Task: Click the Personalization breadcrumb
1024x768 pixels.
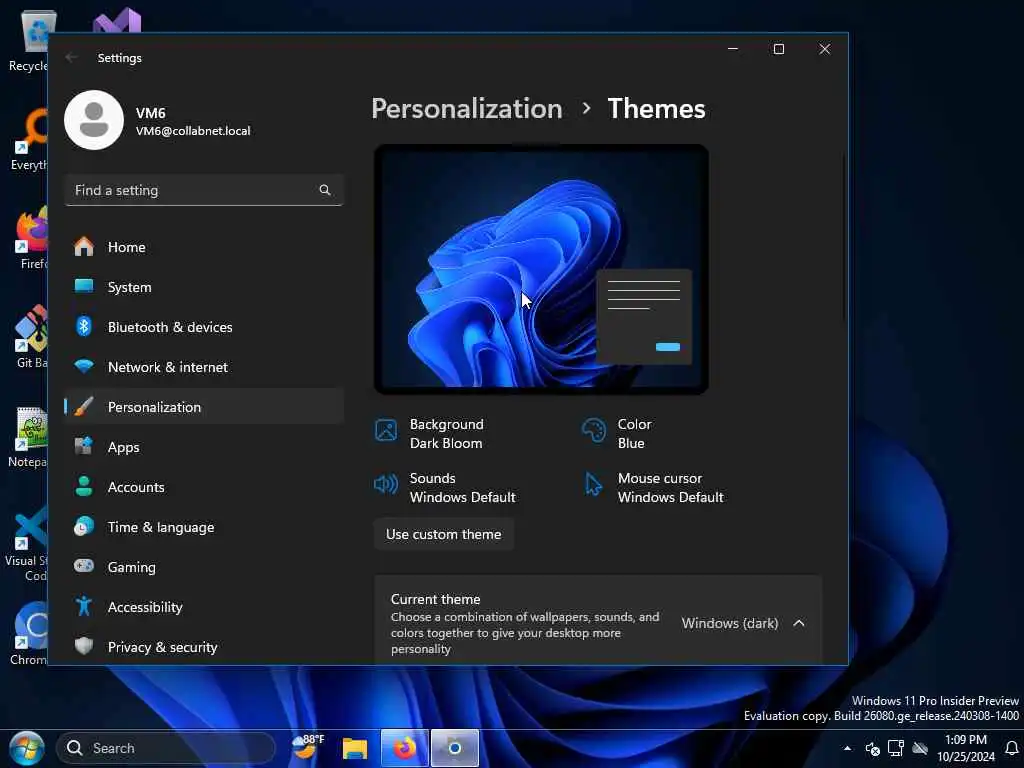Action: (467, 108)
